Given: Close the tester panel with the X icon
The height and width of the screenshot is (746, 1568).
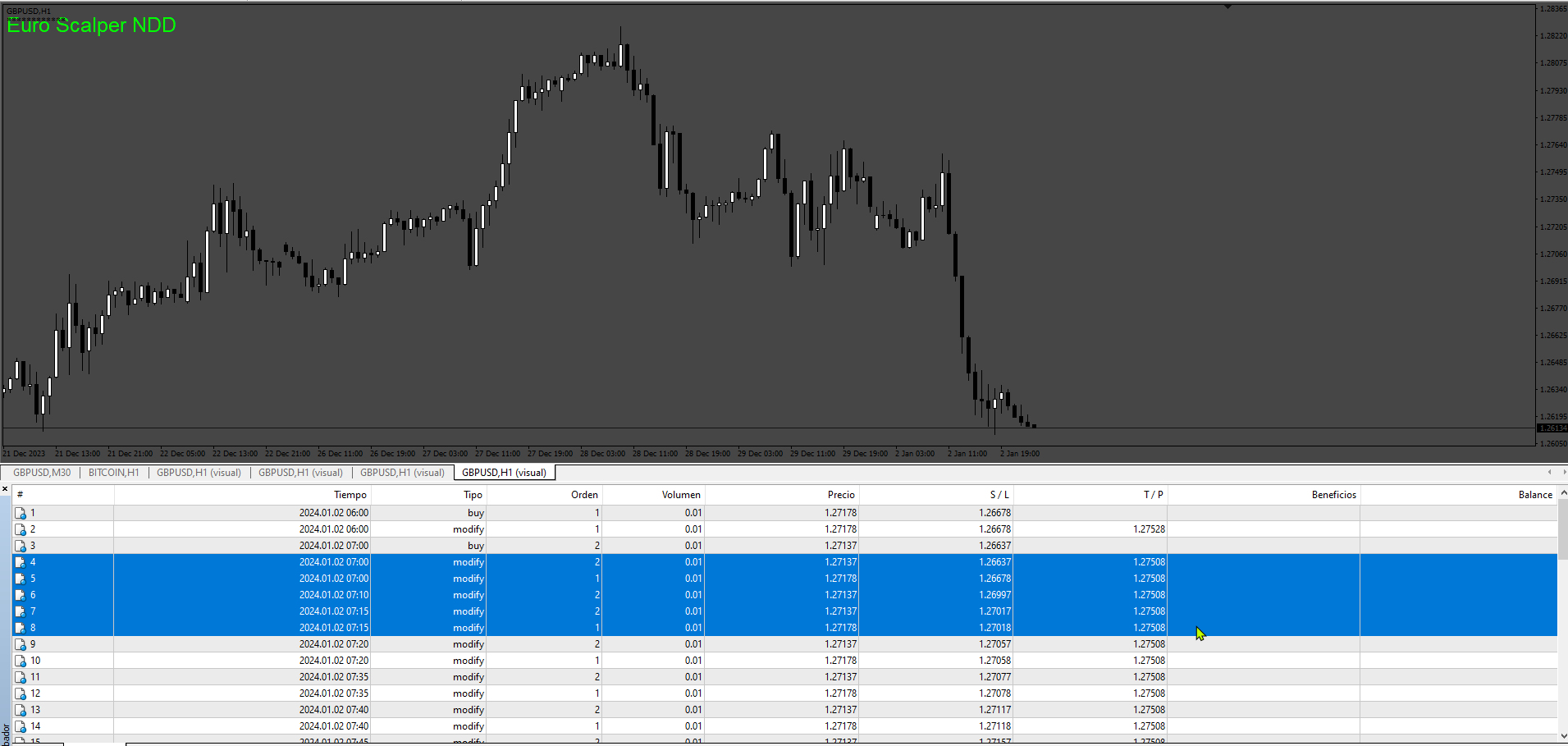Looking at the screenshot, I should pos(5,489).
